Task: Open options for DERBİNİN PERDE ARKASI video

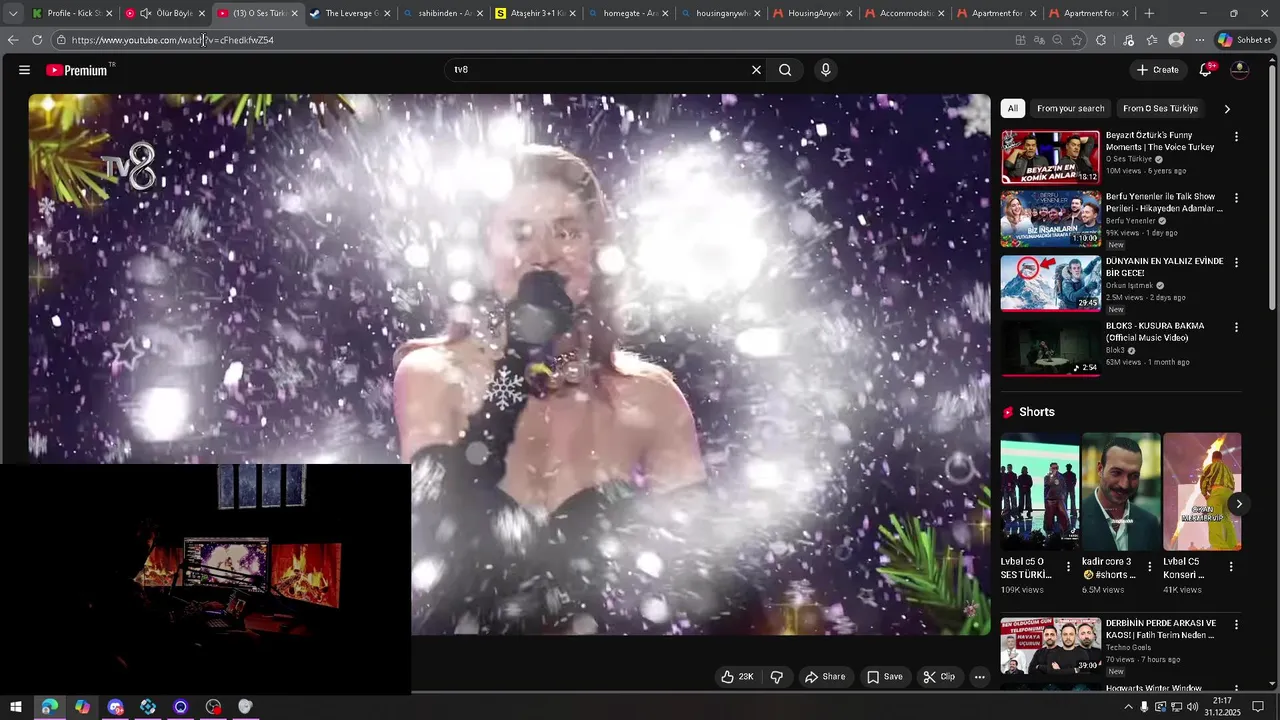Action: tap(1236, 624)
